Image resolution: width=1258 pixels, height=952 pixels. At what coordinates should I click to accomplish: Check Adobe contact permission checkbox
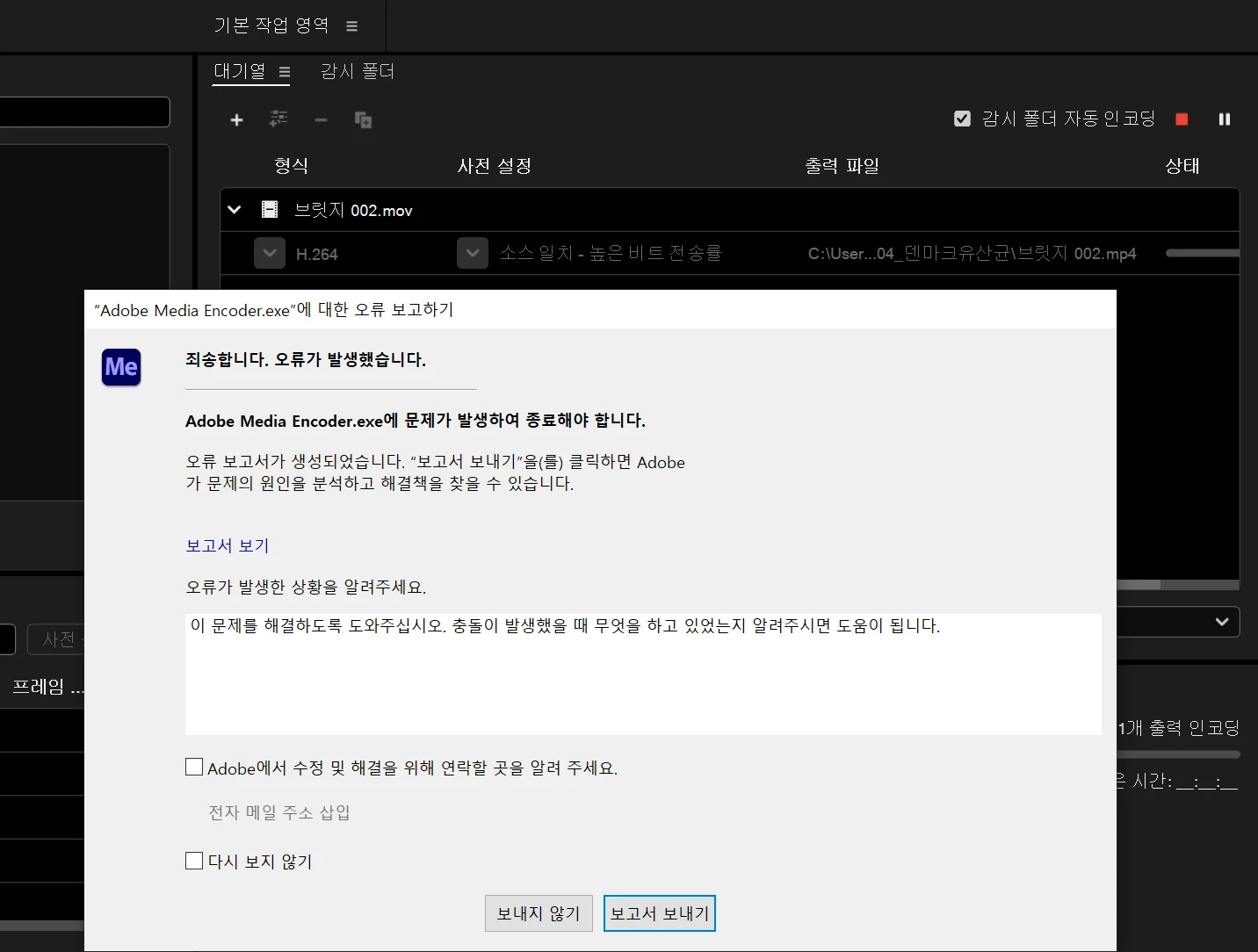194,767
